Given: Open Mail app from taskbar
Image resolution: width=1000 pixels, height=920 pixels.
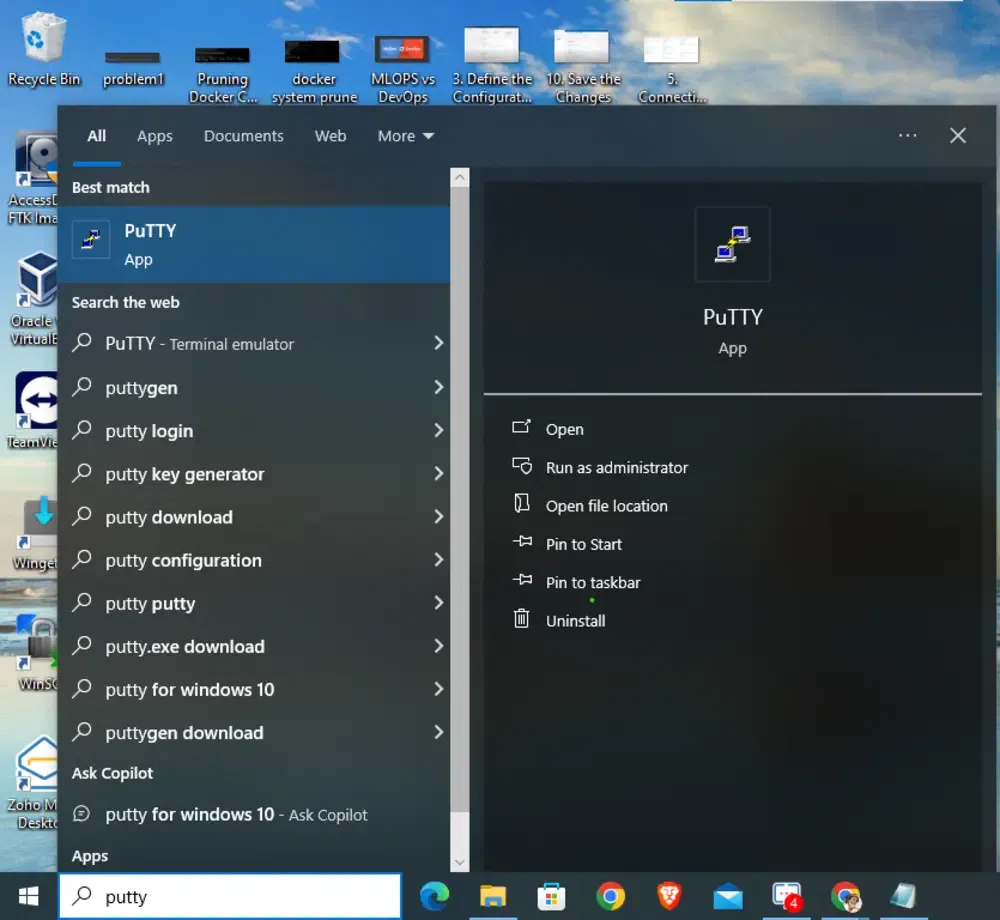Looking at the screenshot, I should (728, 896).
